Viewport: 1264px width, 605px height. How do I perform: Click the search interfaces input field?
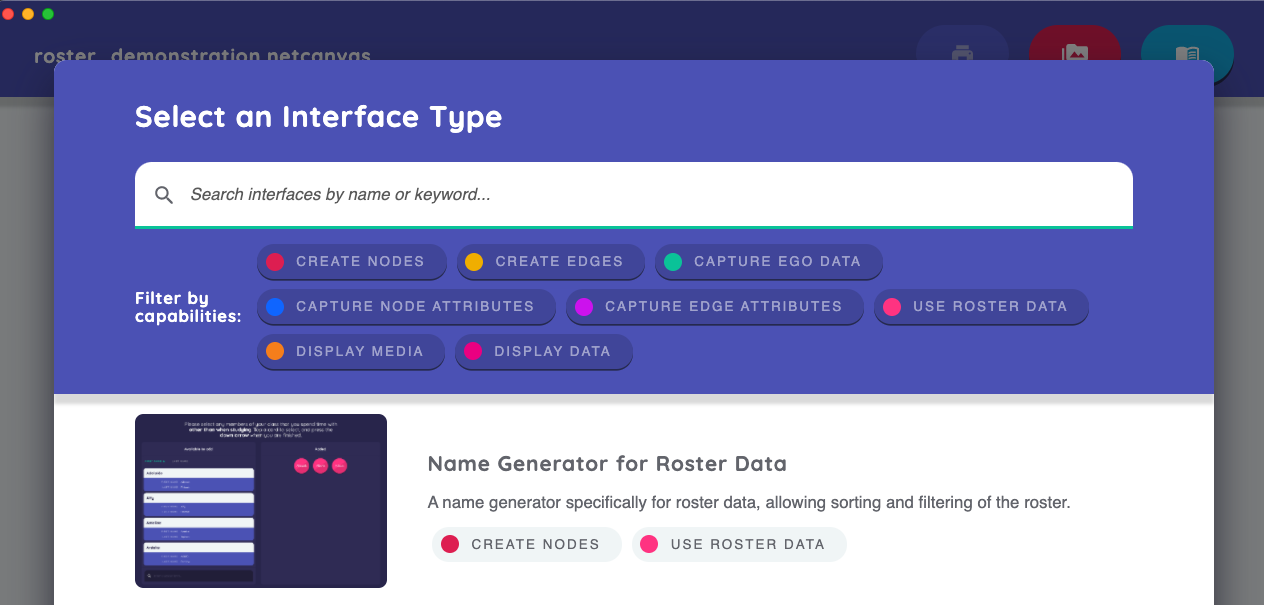click(640, 195)
